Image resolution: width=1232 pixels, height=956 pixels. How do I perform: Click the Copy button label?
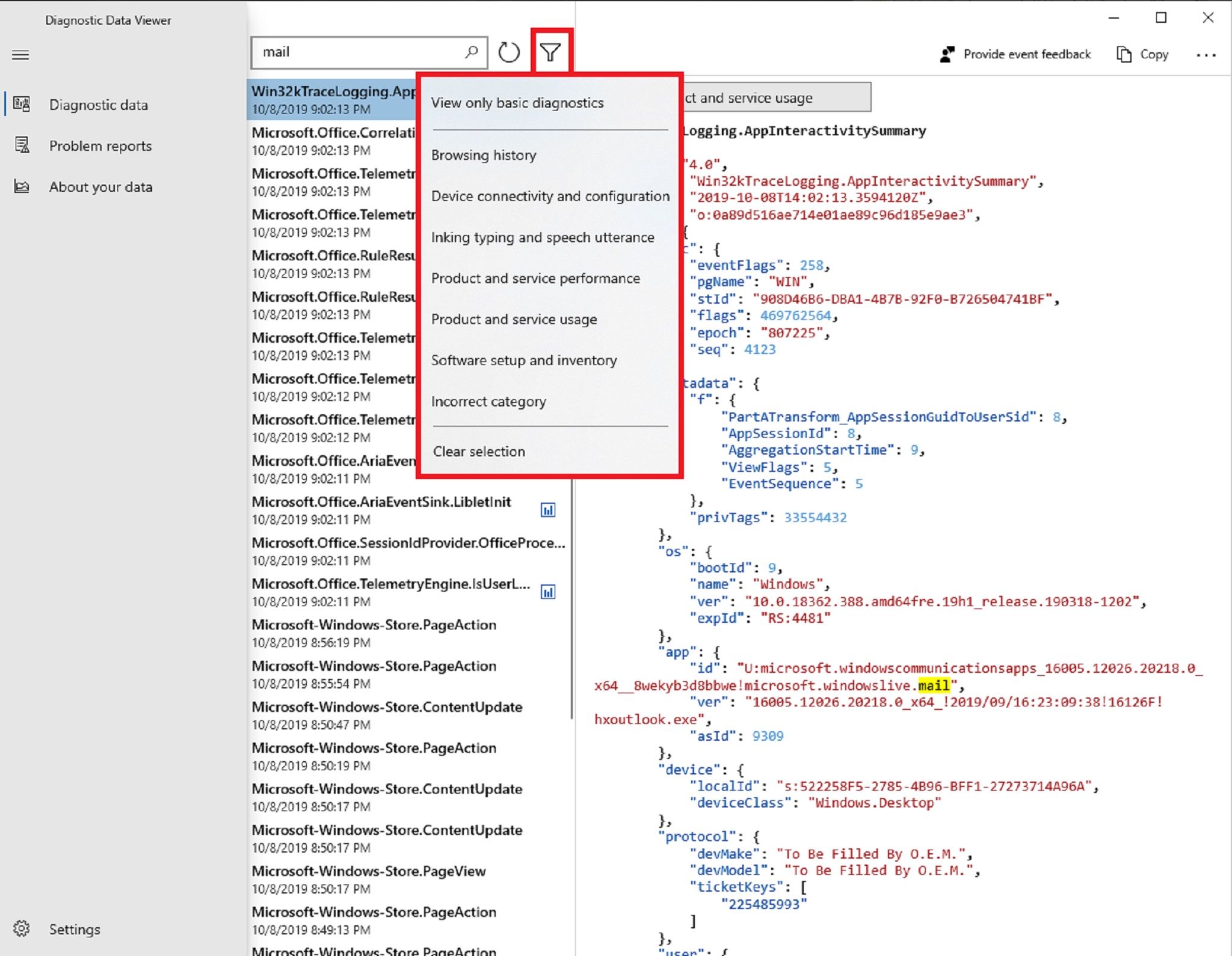click(1154, 55)
